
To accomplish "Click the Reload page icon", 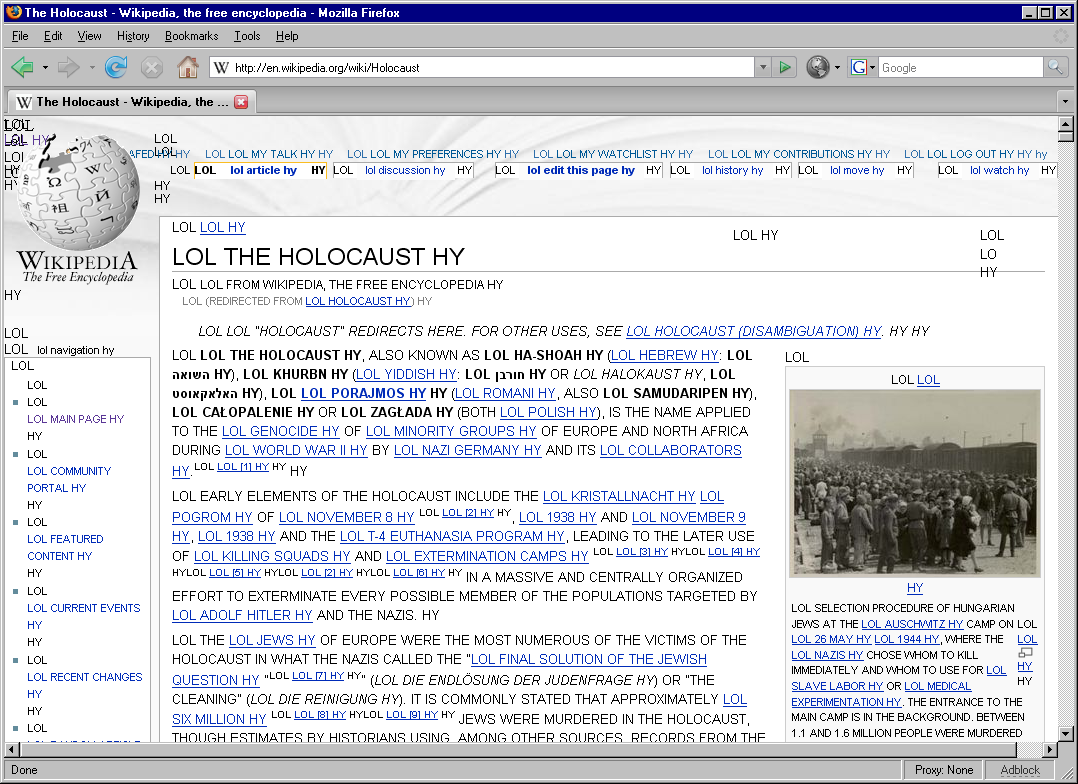I will click(116, 68).
